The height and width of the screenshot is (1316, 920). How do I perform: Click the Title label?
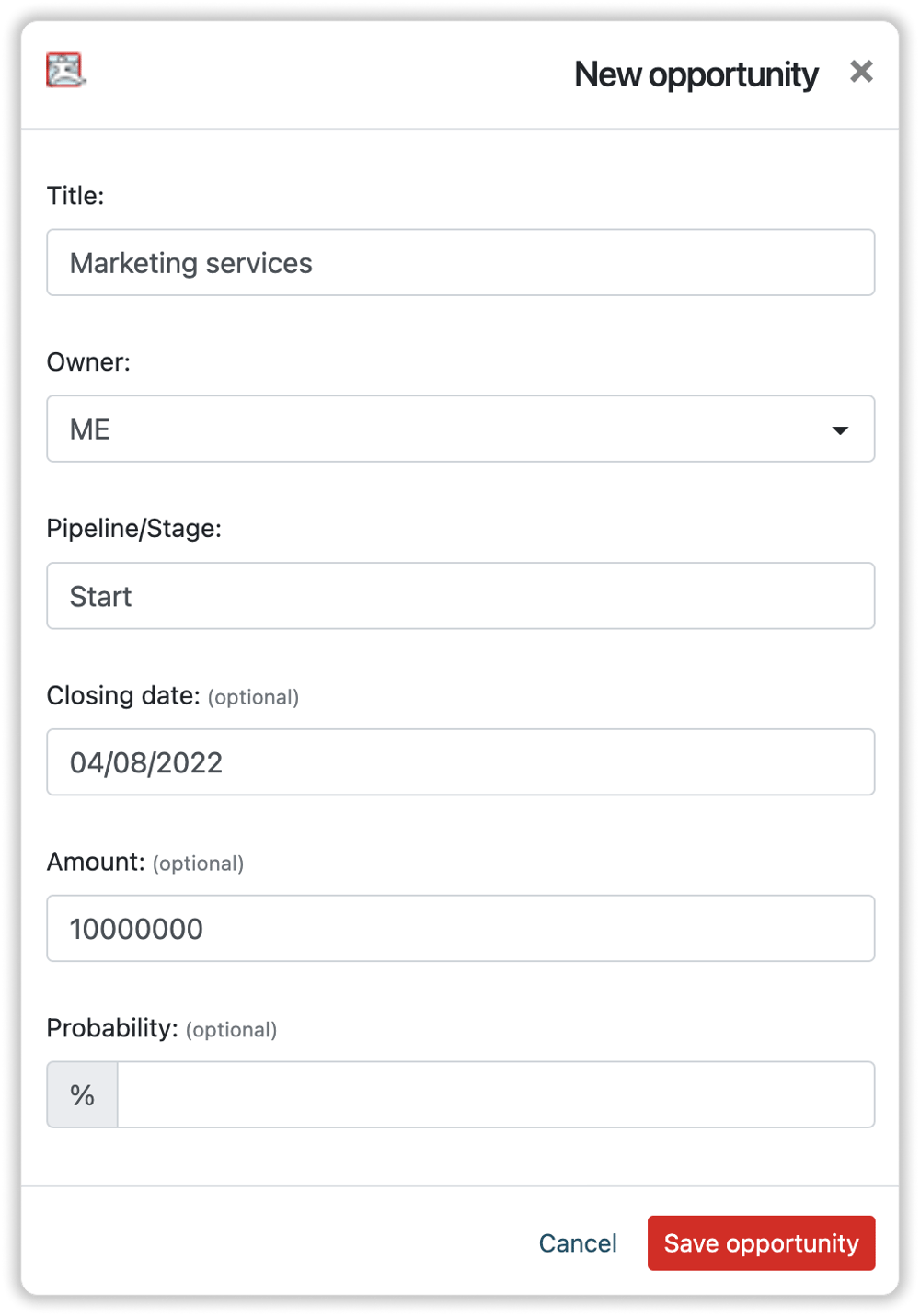75,195
